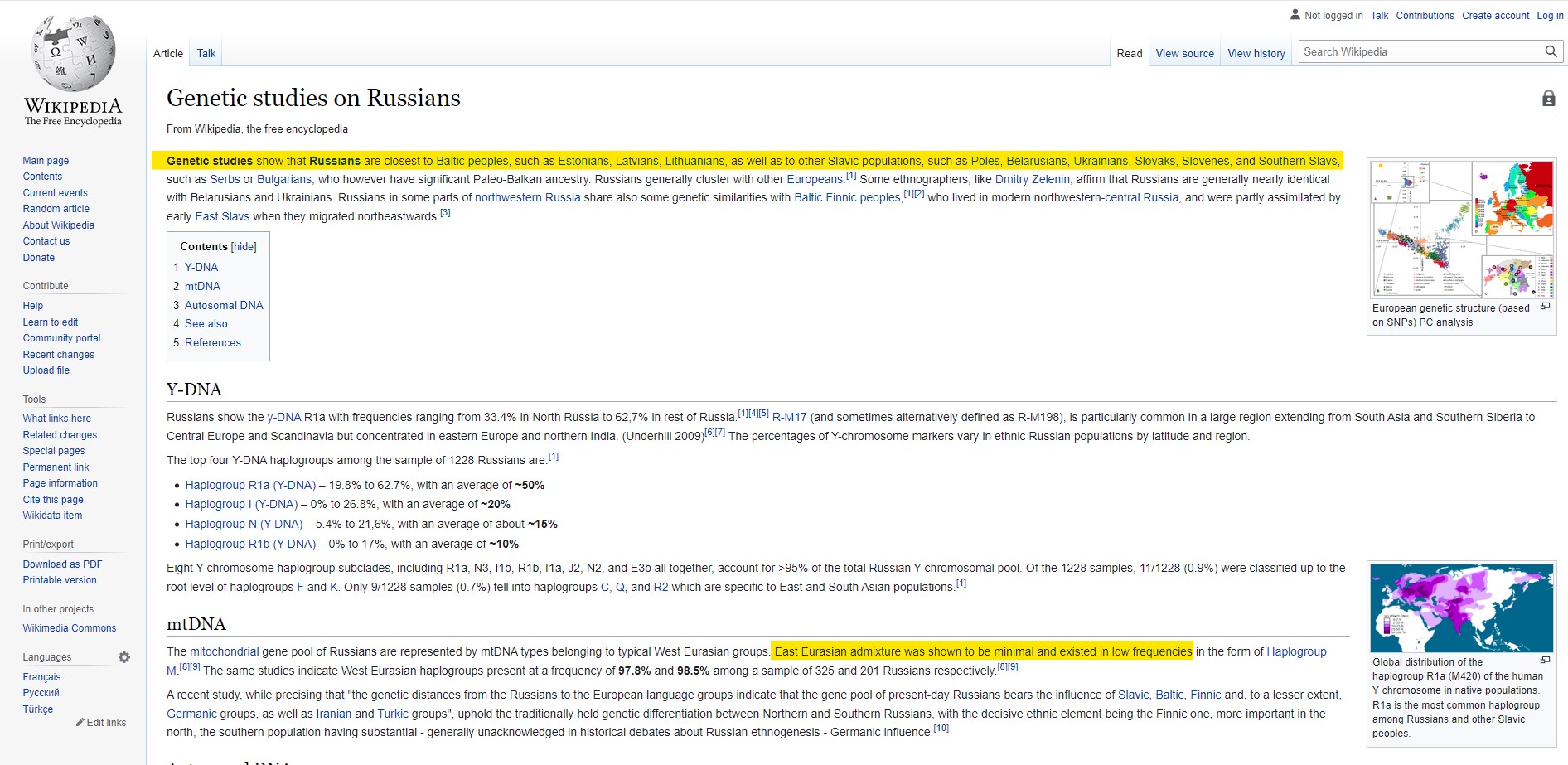Viewport: 1568px width, 765px height.
Task: Click the Wikipedia globe logo
Action: [x=73, y=52]
